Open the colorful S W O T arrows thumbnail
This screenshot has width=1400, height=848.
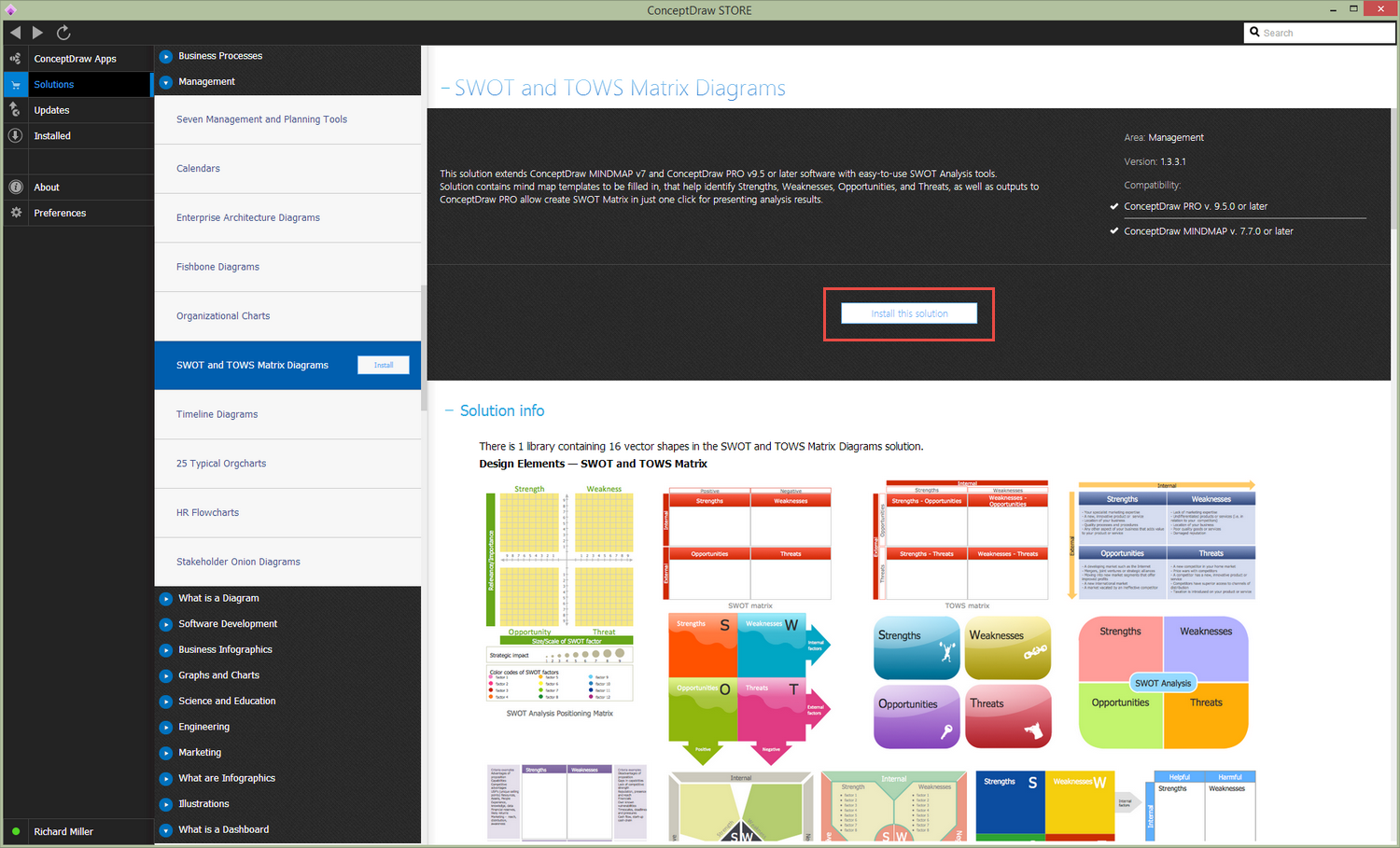click(749, 688)
